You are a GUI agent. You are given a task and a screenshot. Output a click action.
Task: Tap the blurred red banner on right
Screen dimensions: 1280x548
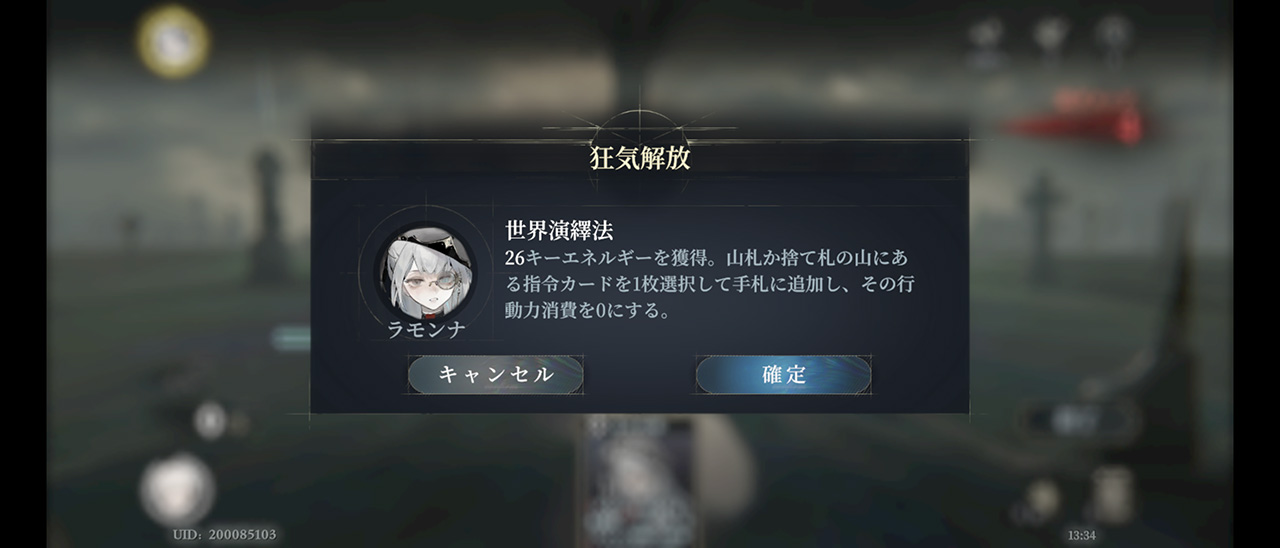click(x=1078, y=118)
